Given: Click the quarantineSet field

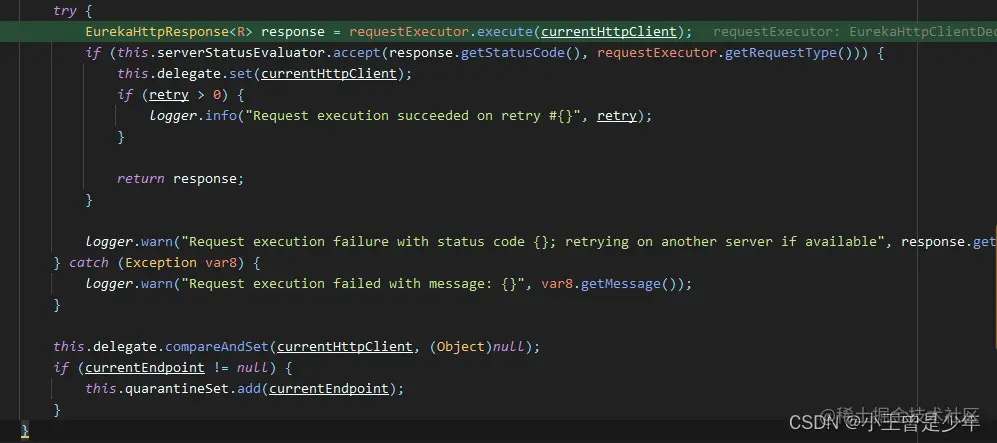Looking at the screenshot, I should click(176, 388).
